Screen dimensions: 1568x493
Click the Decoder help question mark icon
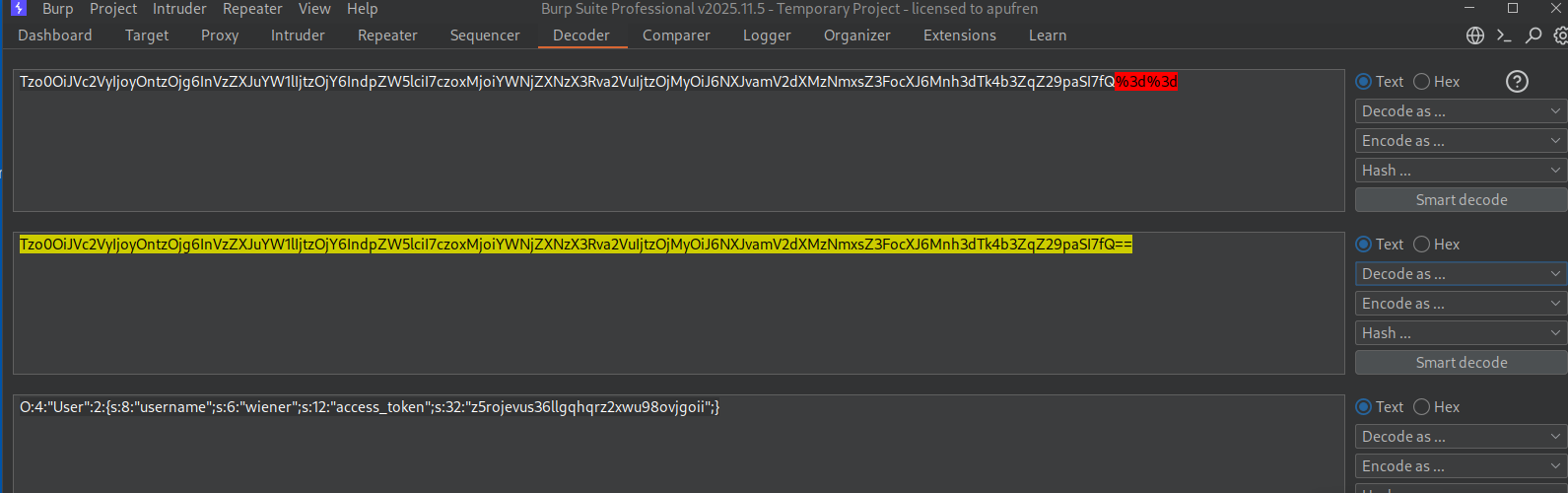(1517, 82)
